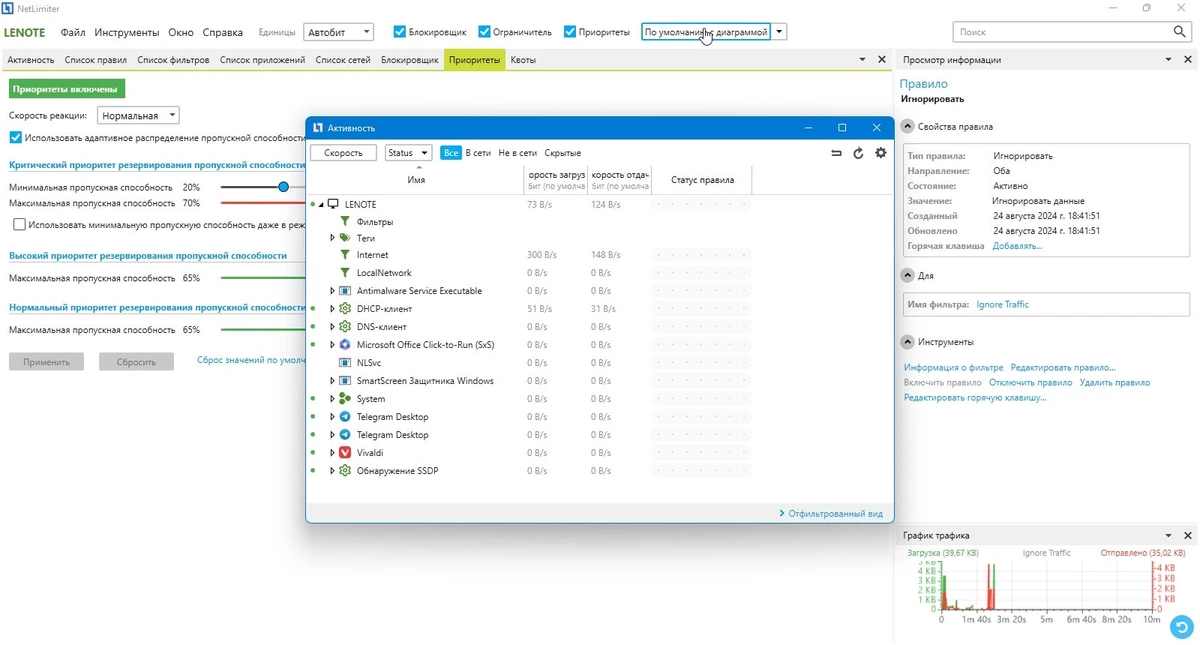Expand the Теги tree node
The height and width of the screenshot is (645, 1200).
click(x=332, y=238)
